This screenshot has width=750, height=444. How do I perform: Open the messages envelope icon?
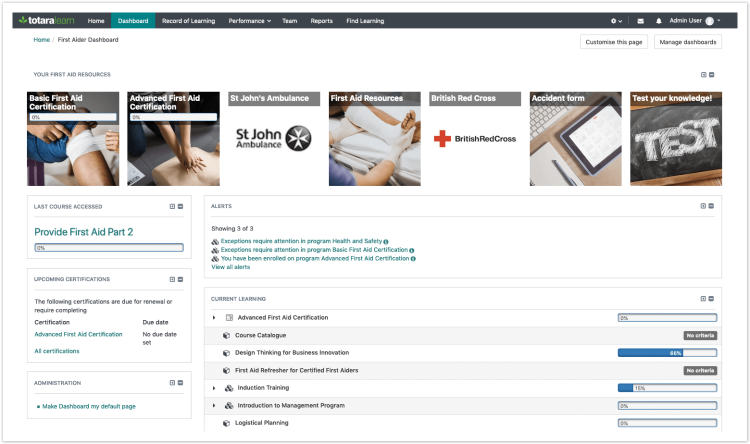click(640, 21)
